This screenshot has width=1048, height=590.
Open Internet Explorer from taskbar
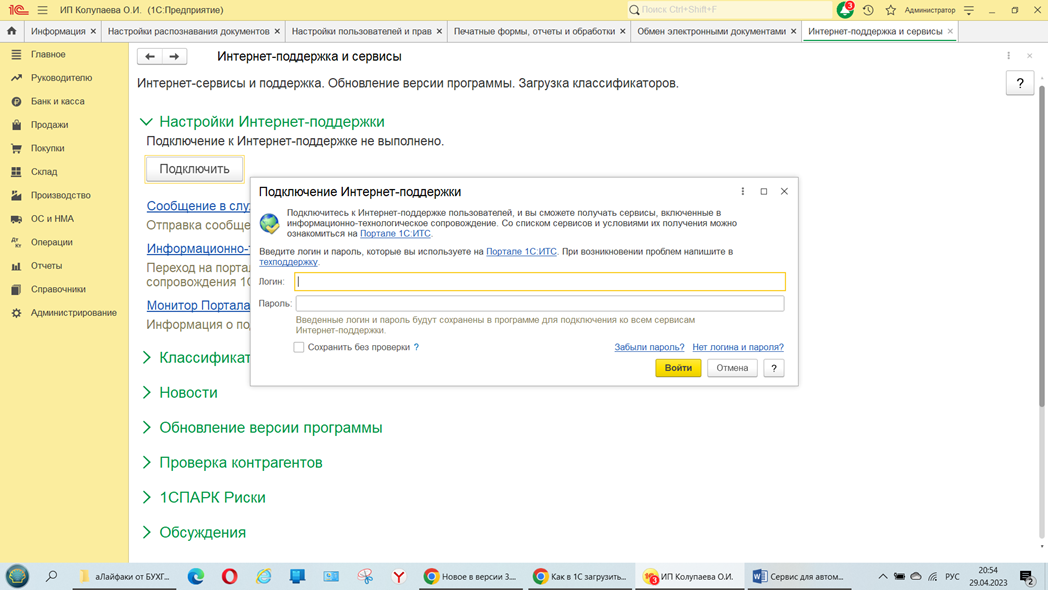(264, 576)
